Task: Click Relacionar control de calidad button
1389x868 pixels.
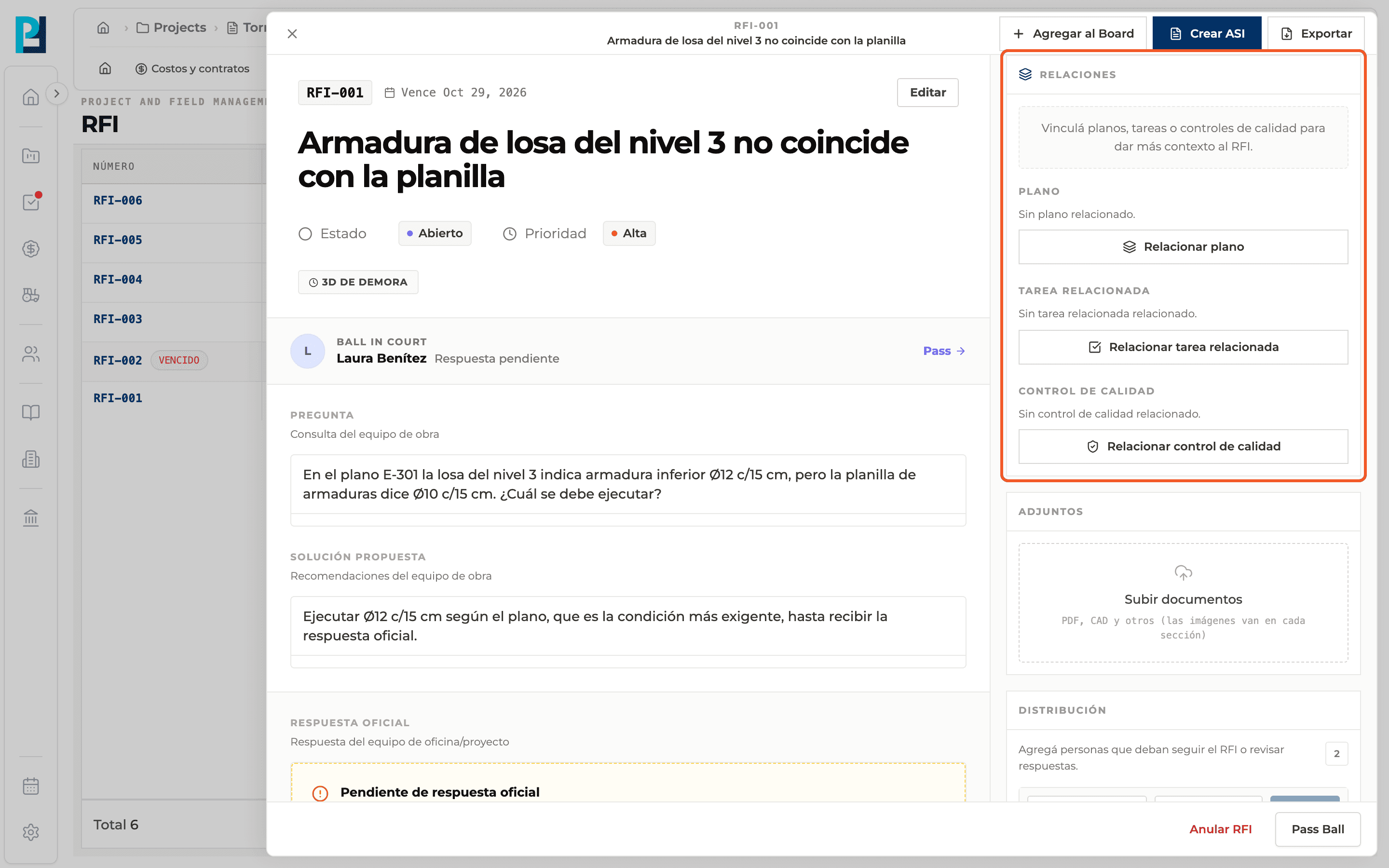Action: (1183, 446)
